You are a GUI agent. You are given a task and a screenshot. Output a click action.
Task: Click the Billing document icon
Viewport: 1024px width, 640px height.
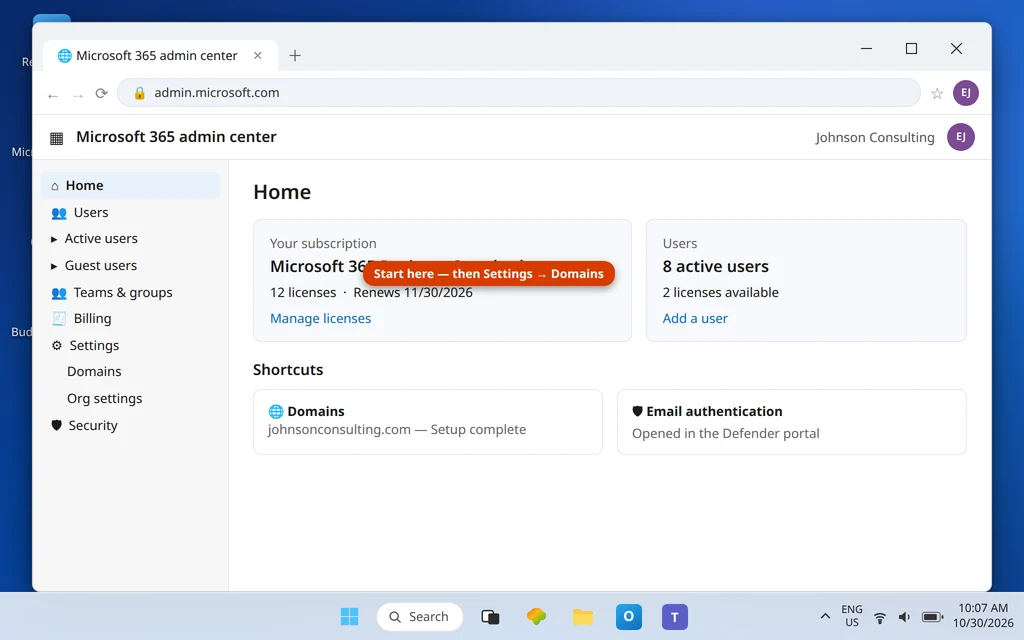click(59, 319)
